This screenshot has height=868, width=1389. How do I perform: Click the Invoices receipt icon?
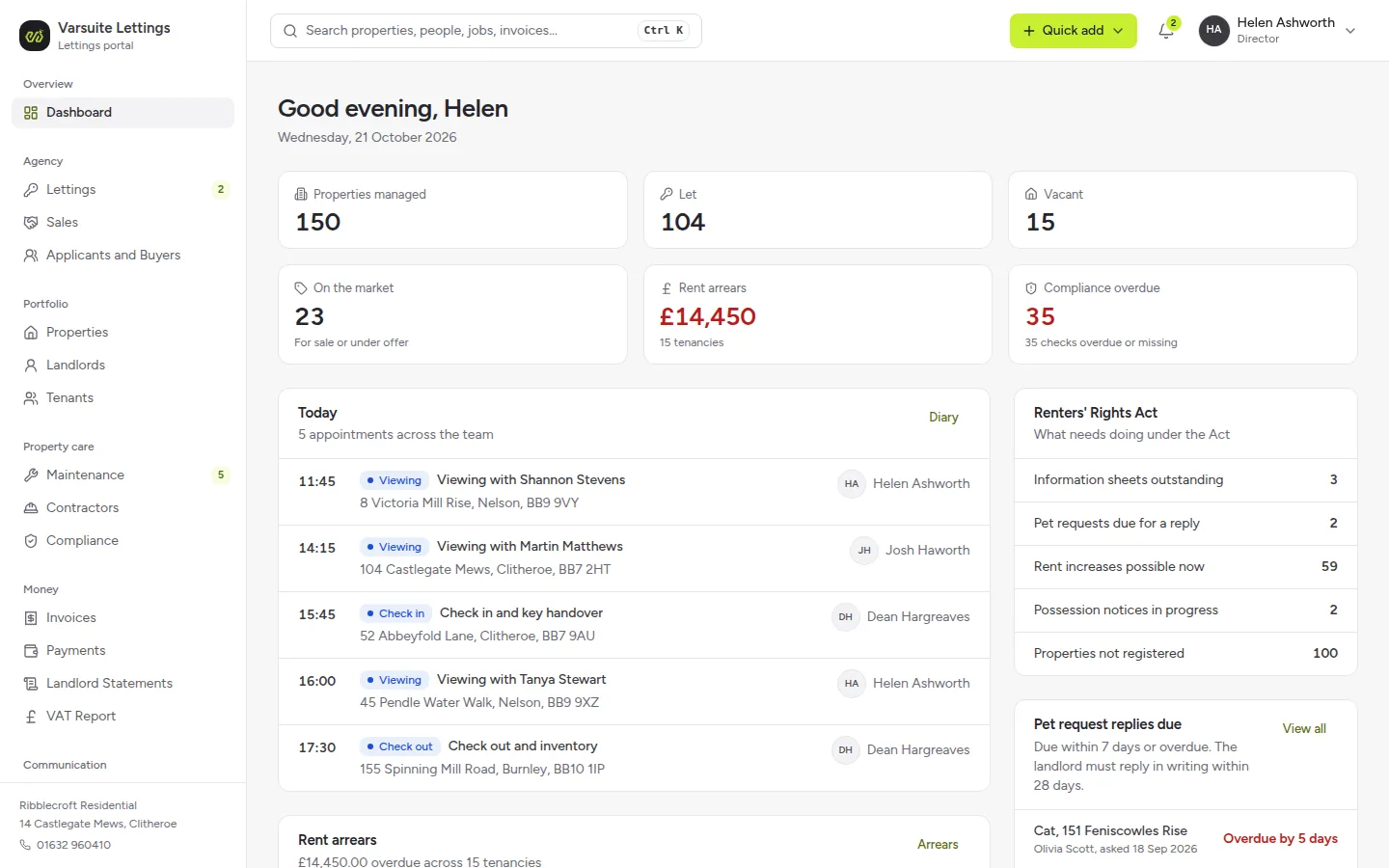coord(31,618)
